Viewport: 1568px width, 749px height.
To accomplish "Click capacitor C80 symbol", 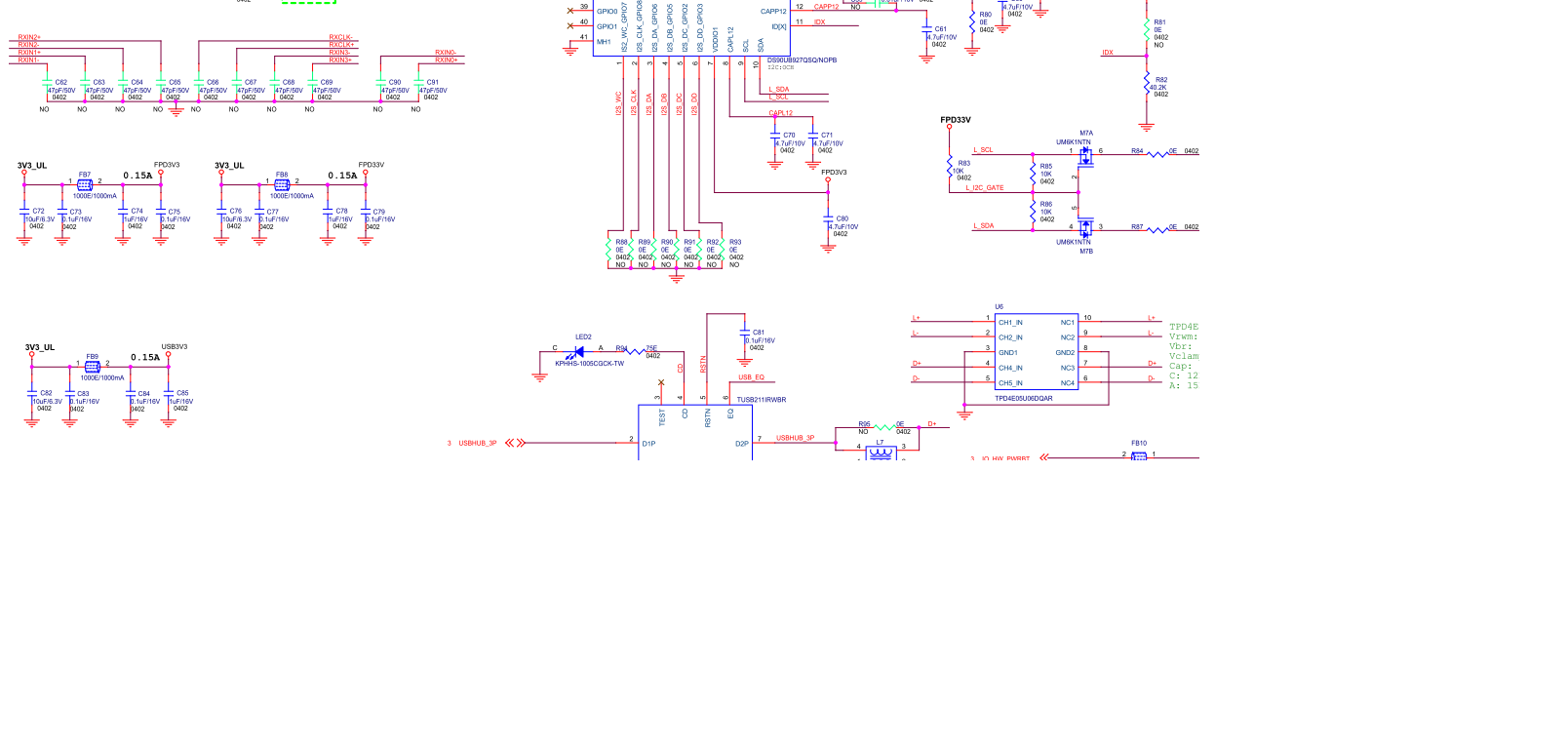I will [x=828, y=218].
